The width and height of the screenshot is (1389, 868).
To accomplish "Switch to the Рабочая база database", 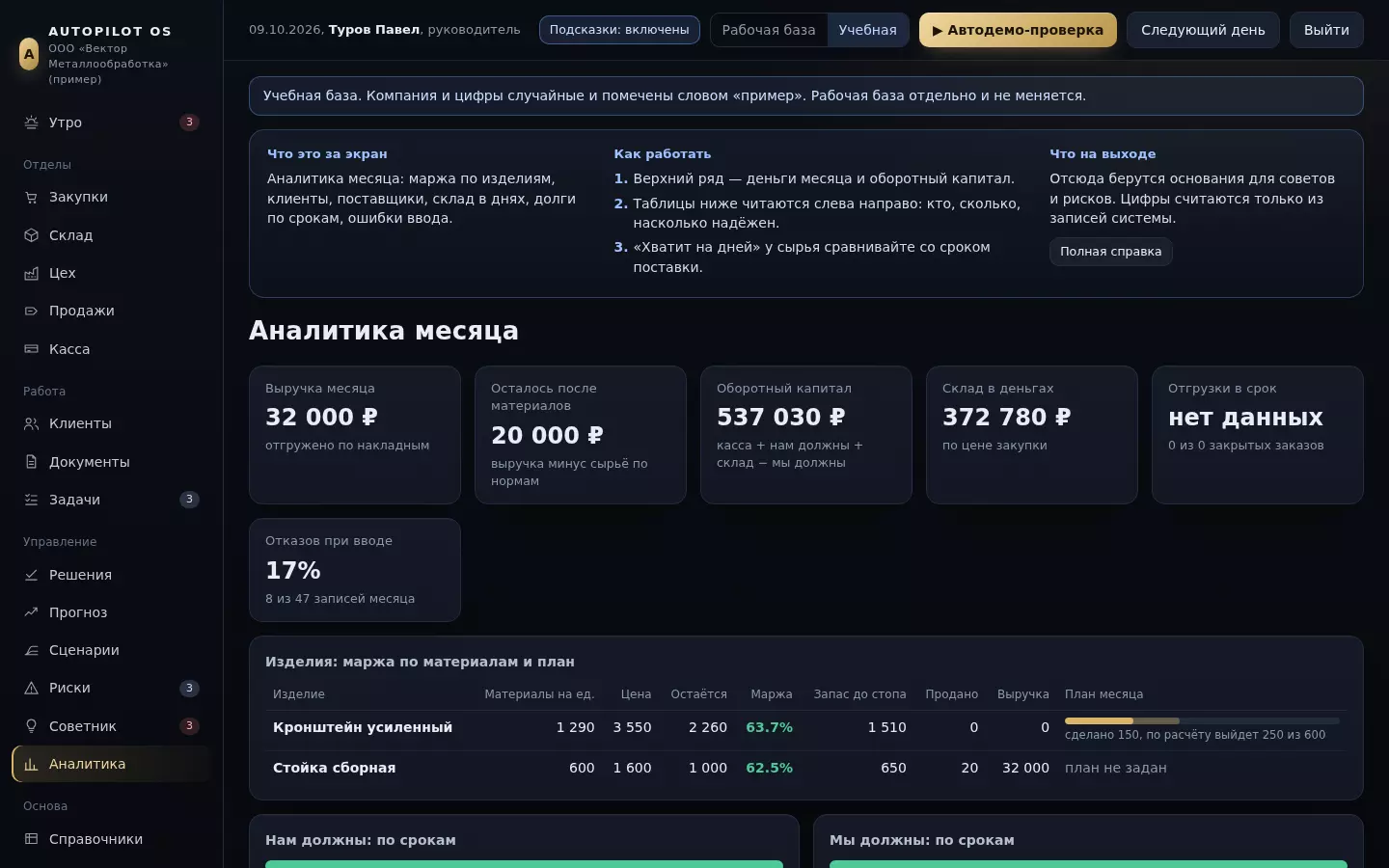I will click(769, 30).
